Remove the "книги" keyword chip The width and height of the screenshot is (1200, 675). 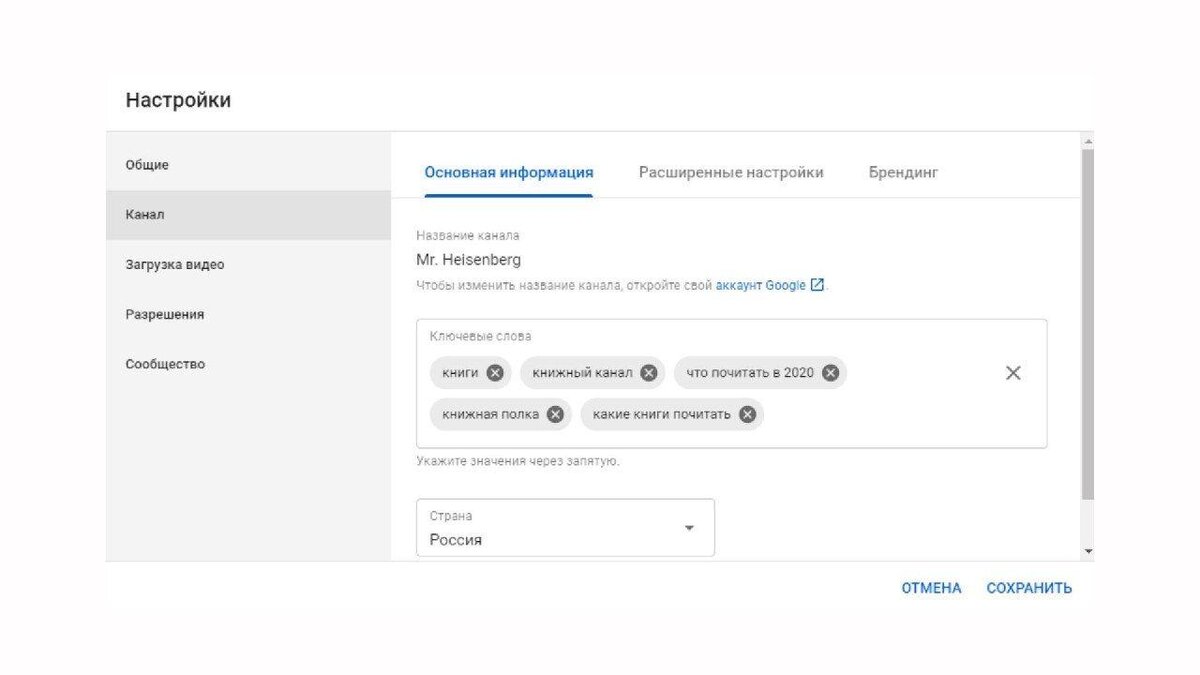495,373
